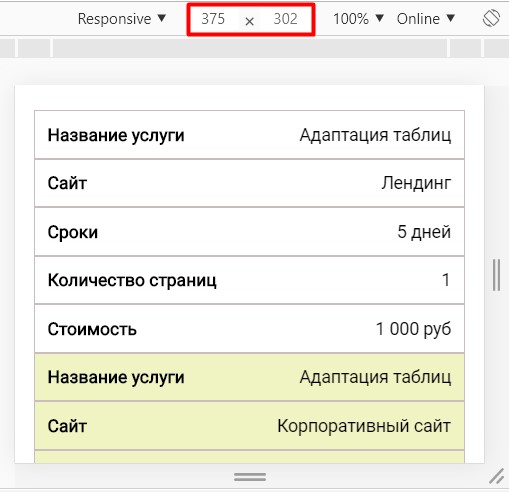Click 'Адаптация таблиц' in the yellow row
509x492 pixels.
pyautogui.click(x=375, y=377)
